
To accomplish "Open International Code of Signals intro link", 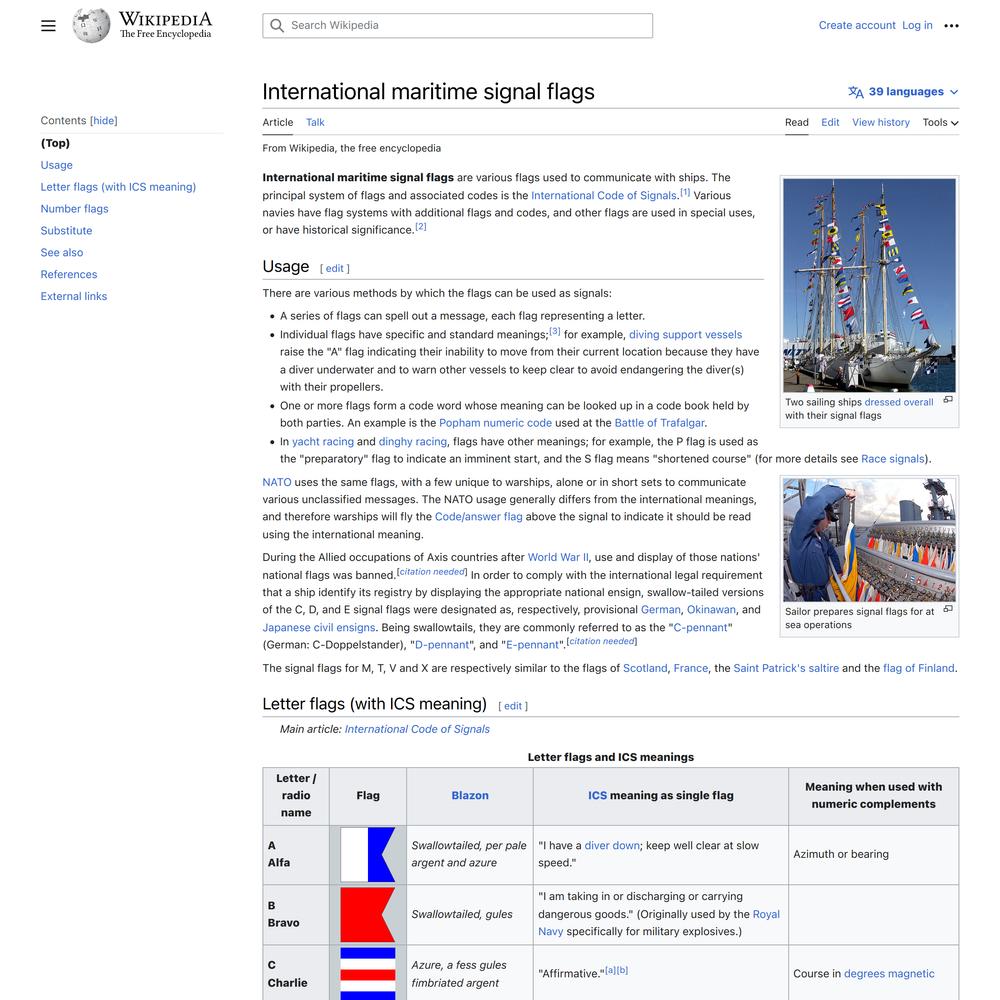I will point(603,196).
